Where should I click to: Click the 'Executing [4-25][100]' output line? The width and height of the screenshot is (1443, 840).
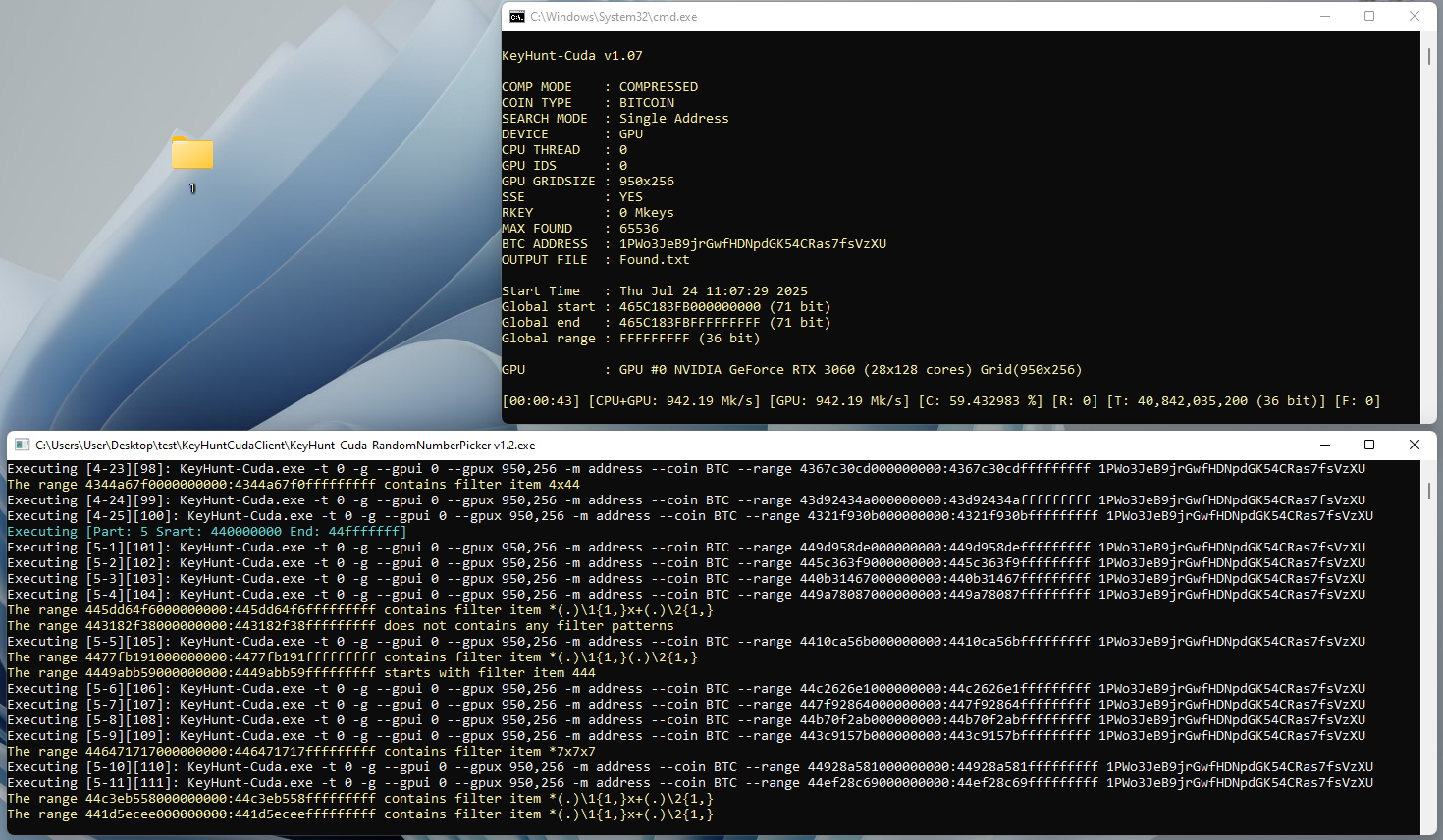point(690,516)
